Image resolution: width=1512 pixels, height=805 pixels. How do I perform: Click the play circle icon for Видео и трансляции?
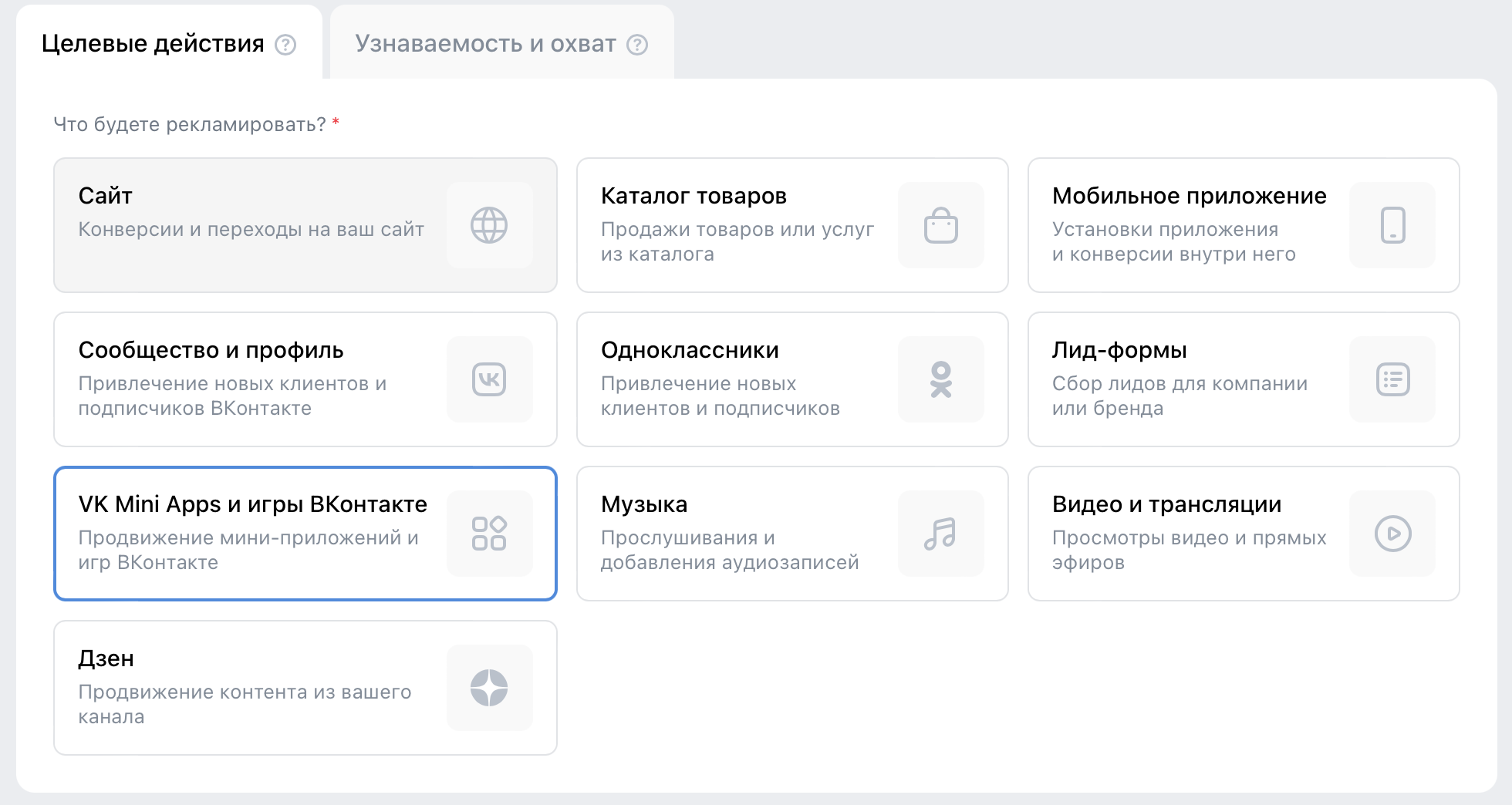1392,534
